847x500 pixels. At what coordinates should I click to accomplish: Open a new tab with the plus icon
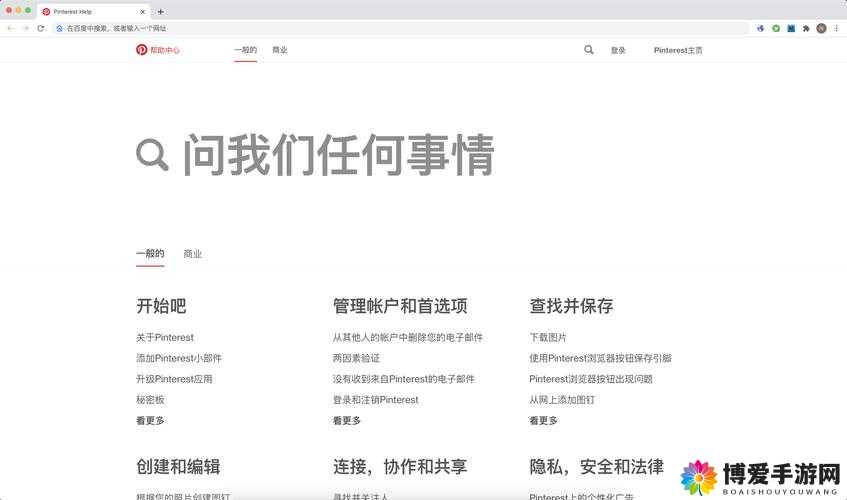(x=160, y=11)
